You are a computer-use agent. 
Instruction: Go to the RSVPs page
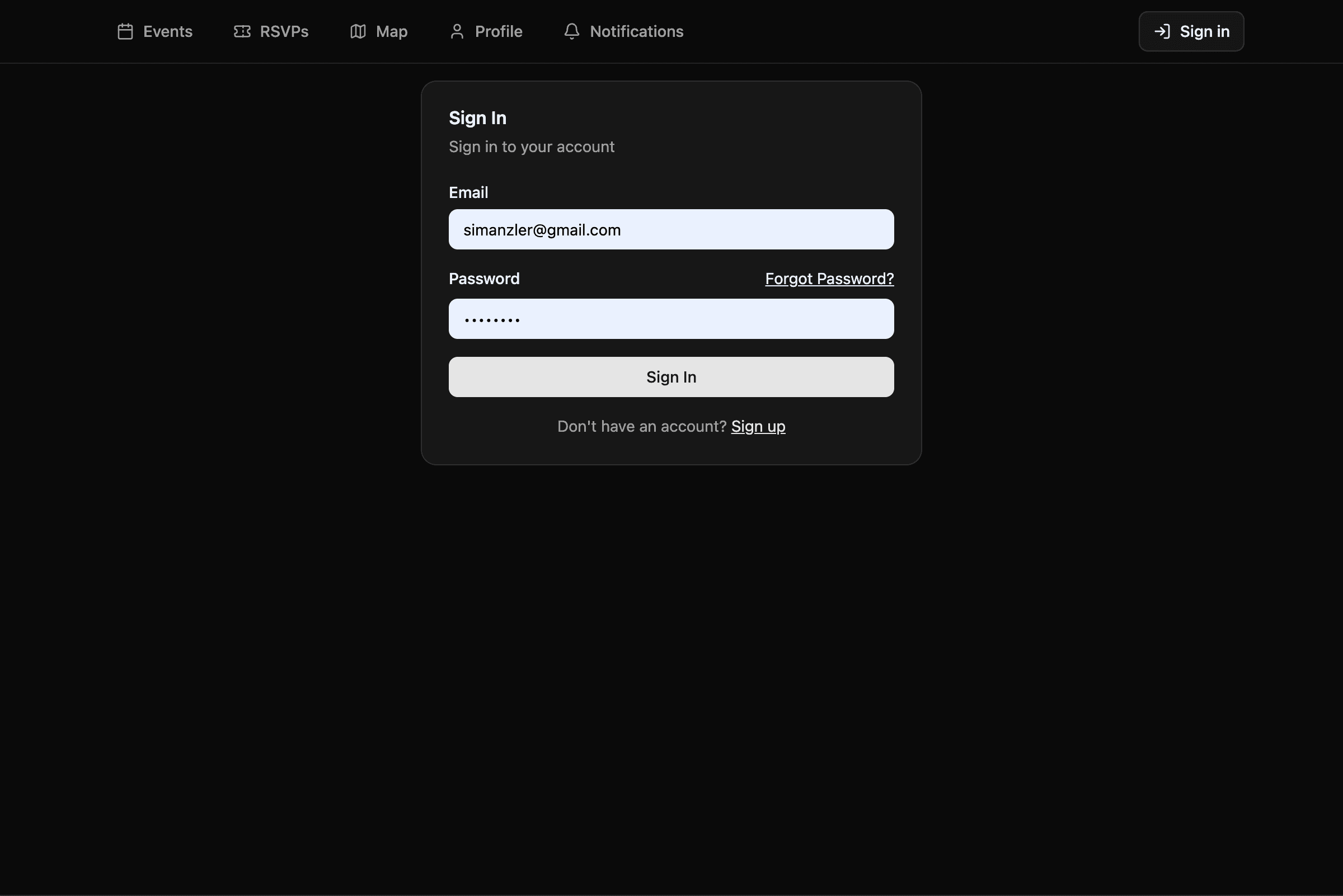tap(284, 31)
